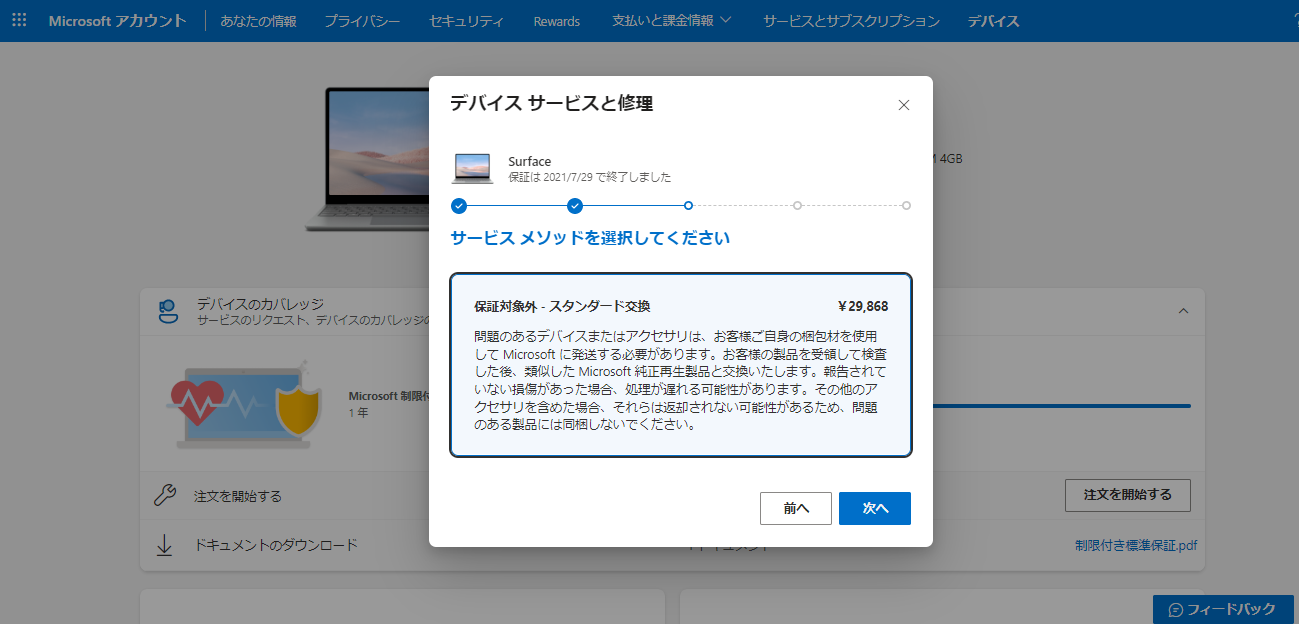Go to the あなたの情報 tab

258,21
